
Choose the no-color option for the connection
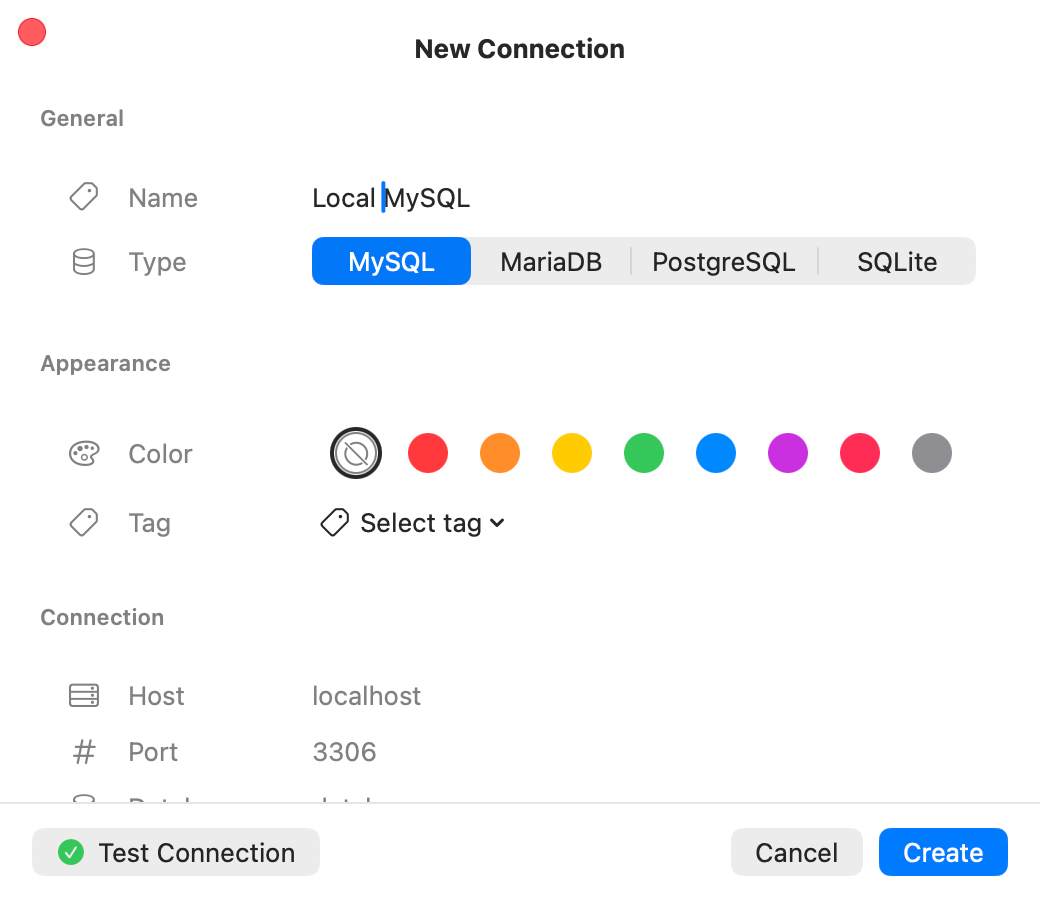(356, 453)
